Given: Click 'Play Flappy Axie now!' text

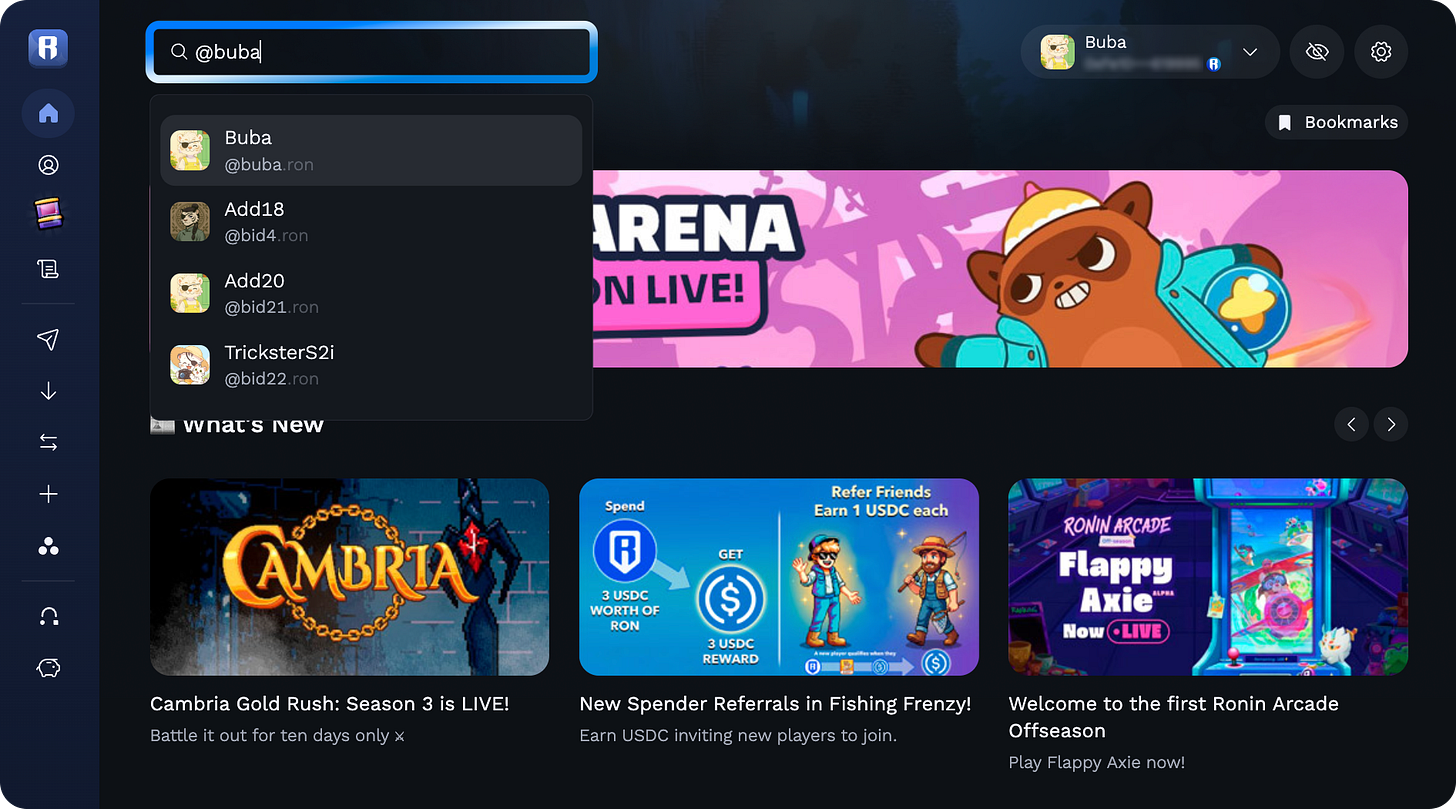Looking at the screenshot, I should tap(1097, 762).
